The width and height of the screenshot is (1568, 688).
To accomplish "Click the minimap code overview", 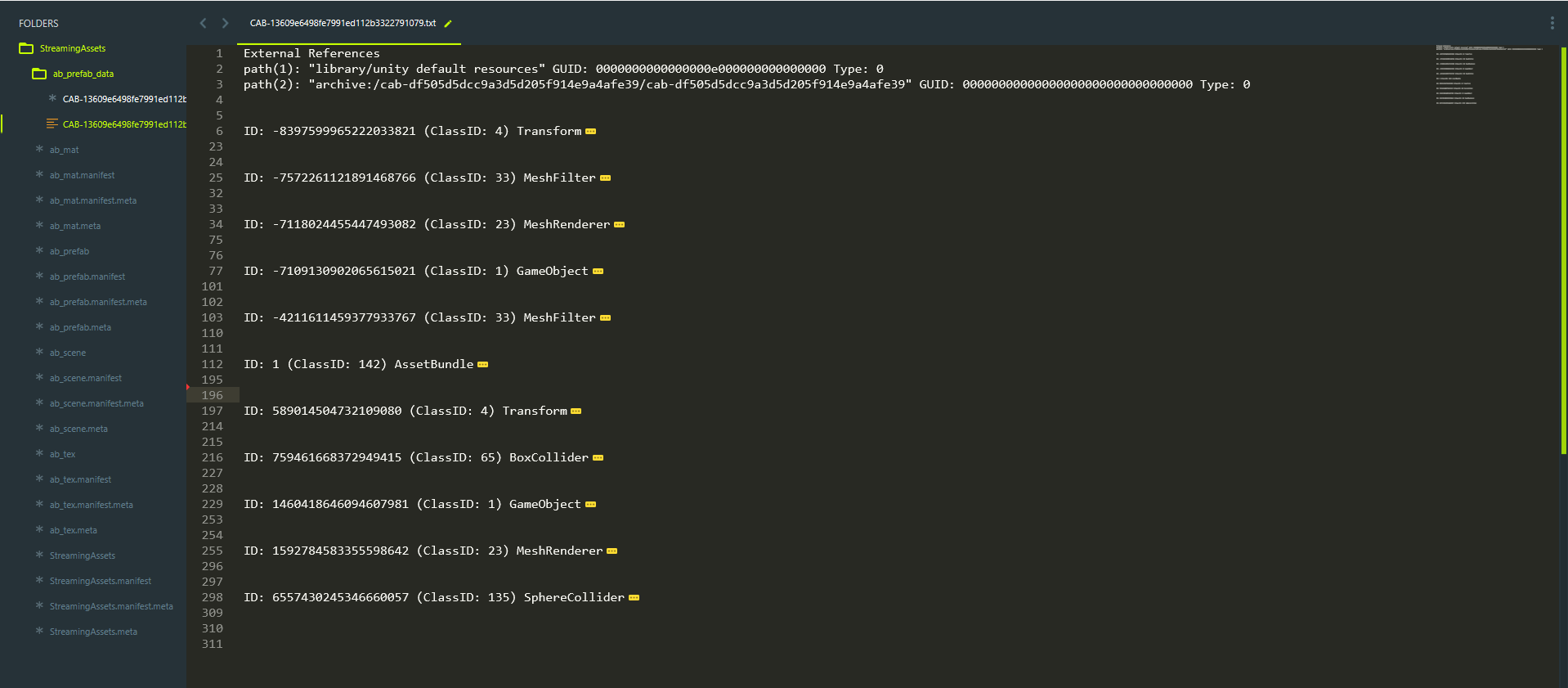I will tap(1490, 74).
